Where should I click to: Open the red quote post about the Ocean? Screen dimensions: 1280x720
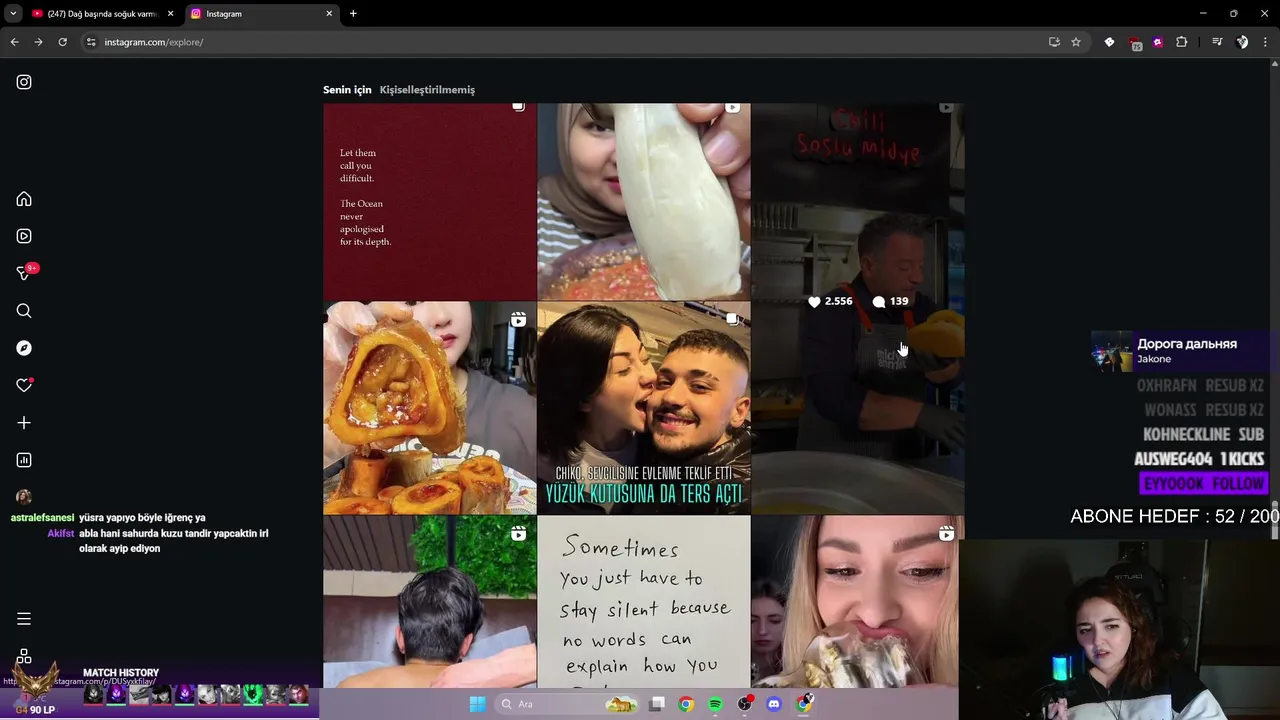(x=430, y=201)
